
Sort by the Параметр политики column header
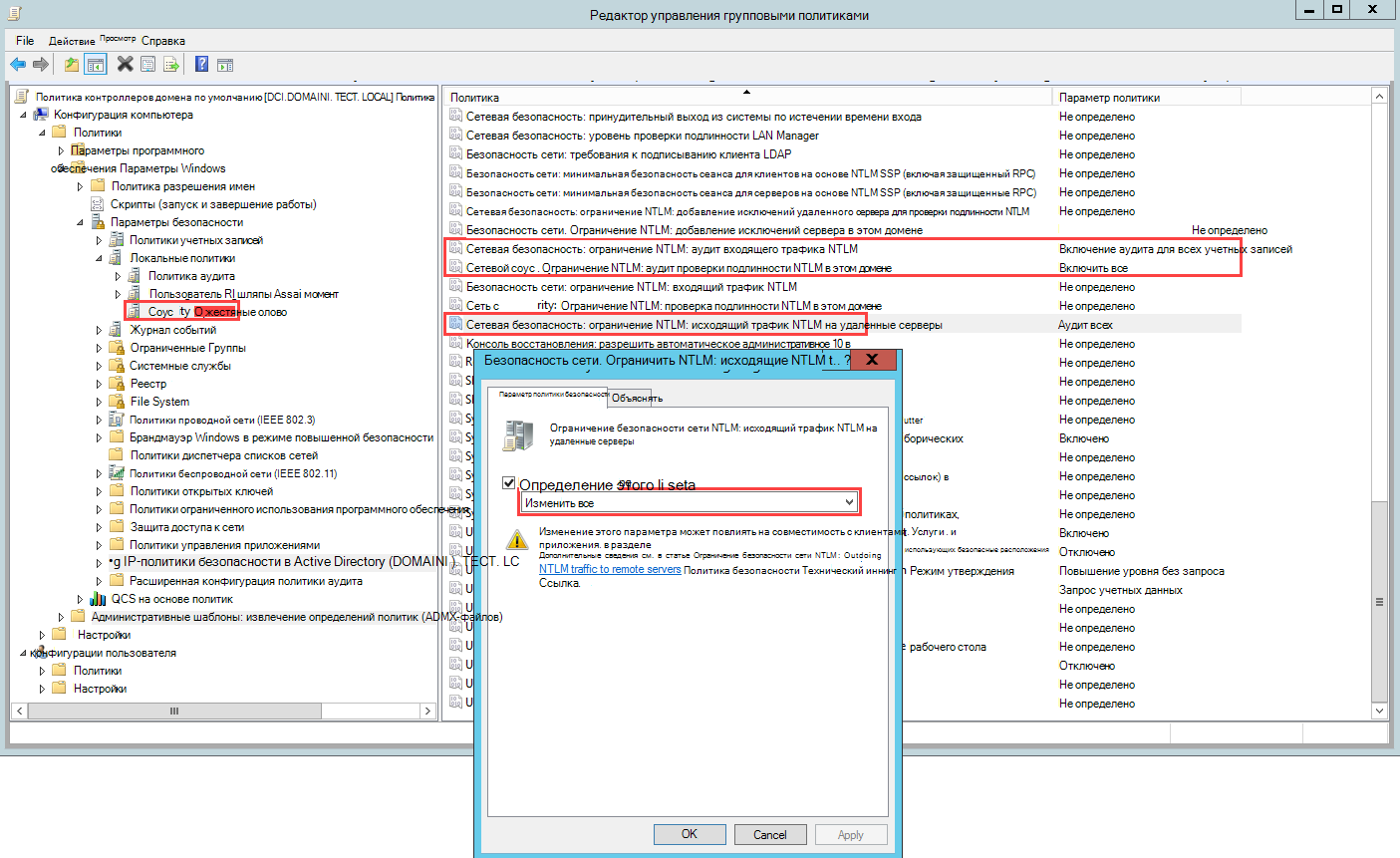[1147, 97]
